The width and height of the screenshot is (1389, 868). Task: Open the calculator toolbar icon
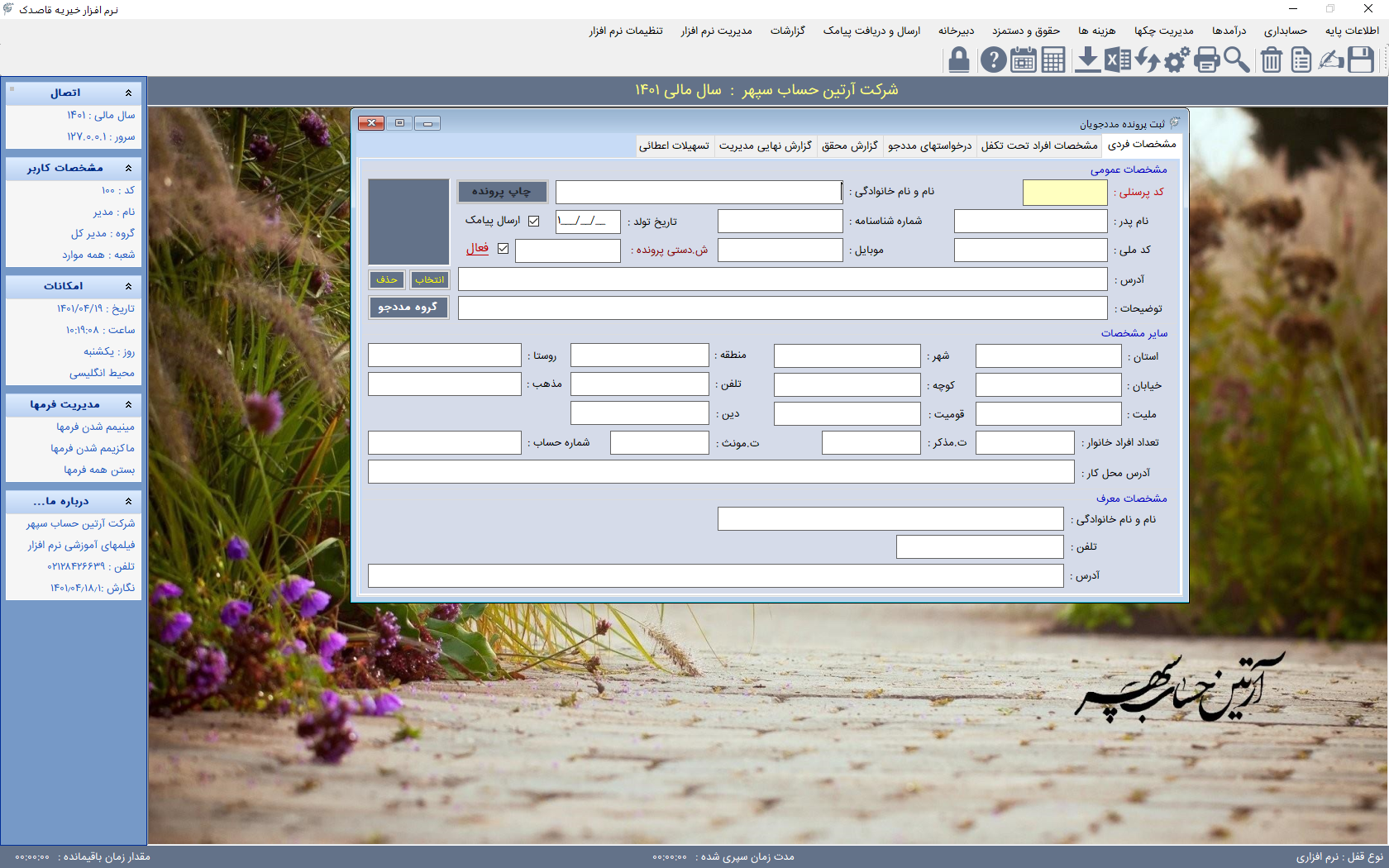[x=1053, y=60]
